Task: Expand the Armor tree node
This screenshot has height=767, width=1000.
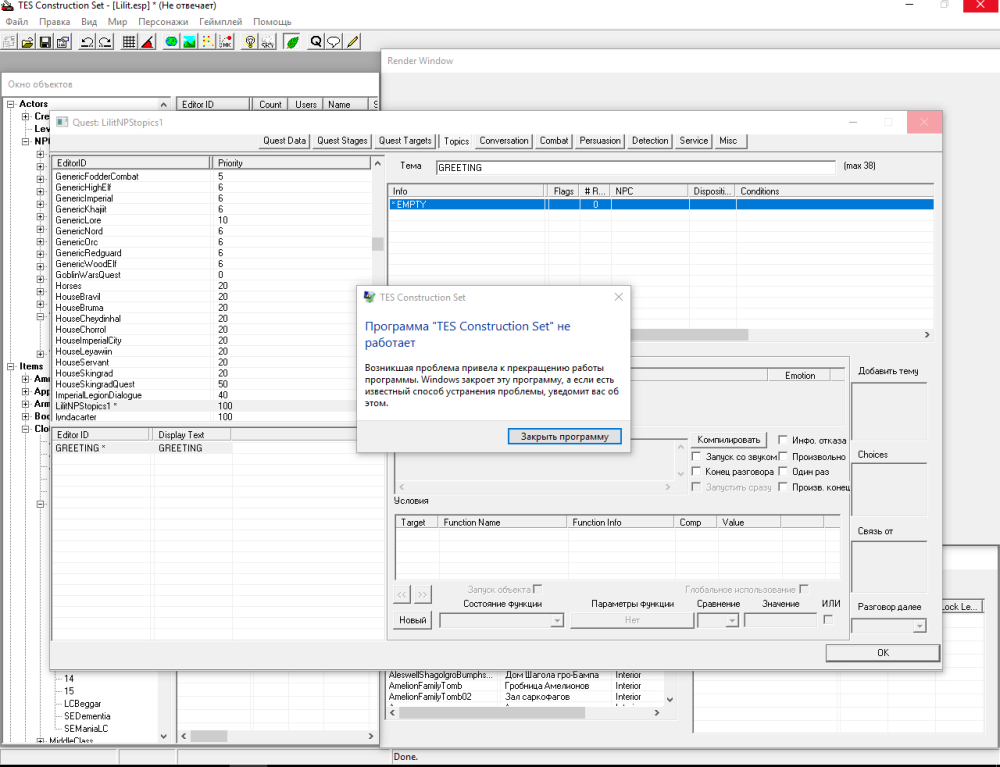Action: pyautogui.click(x=26, y=404)
